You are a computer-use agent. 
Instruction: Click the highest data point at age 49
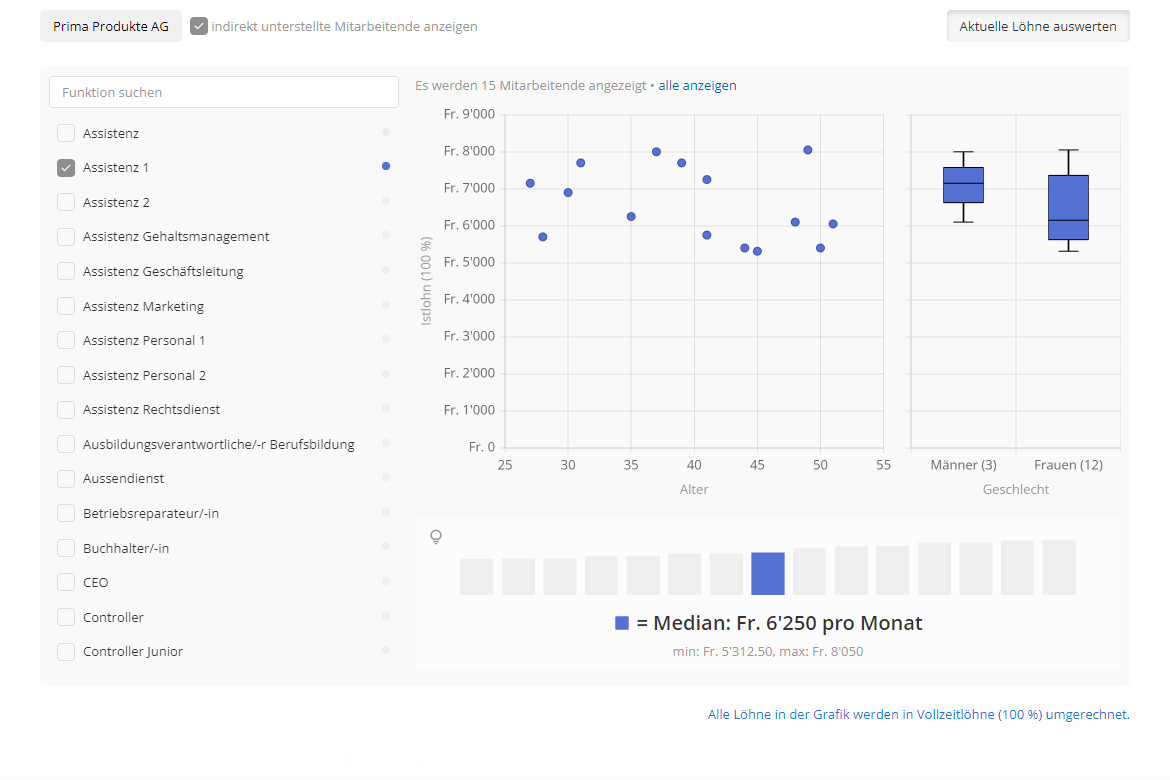click(808, 150)
